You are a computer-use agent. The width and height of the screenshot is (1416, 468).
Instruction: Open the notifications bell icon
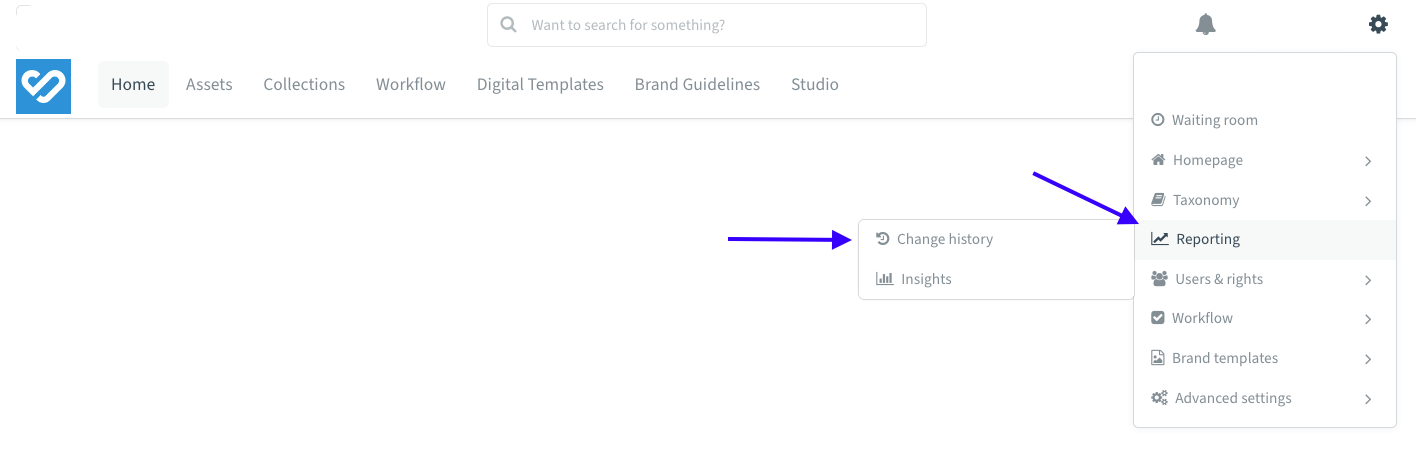(x=1206, y=24)
